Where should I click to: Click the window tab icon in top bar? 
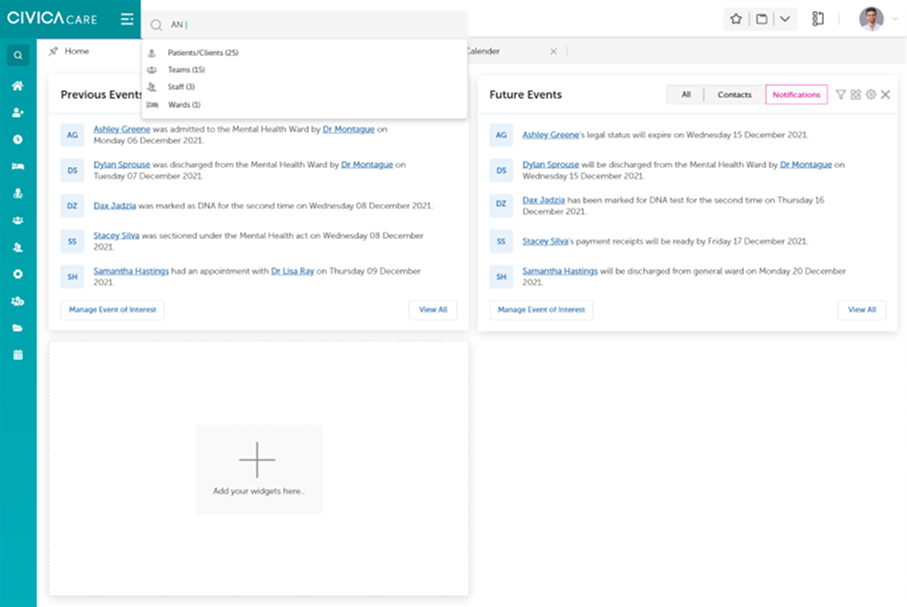762,19
